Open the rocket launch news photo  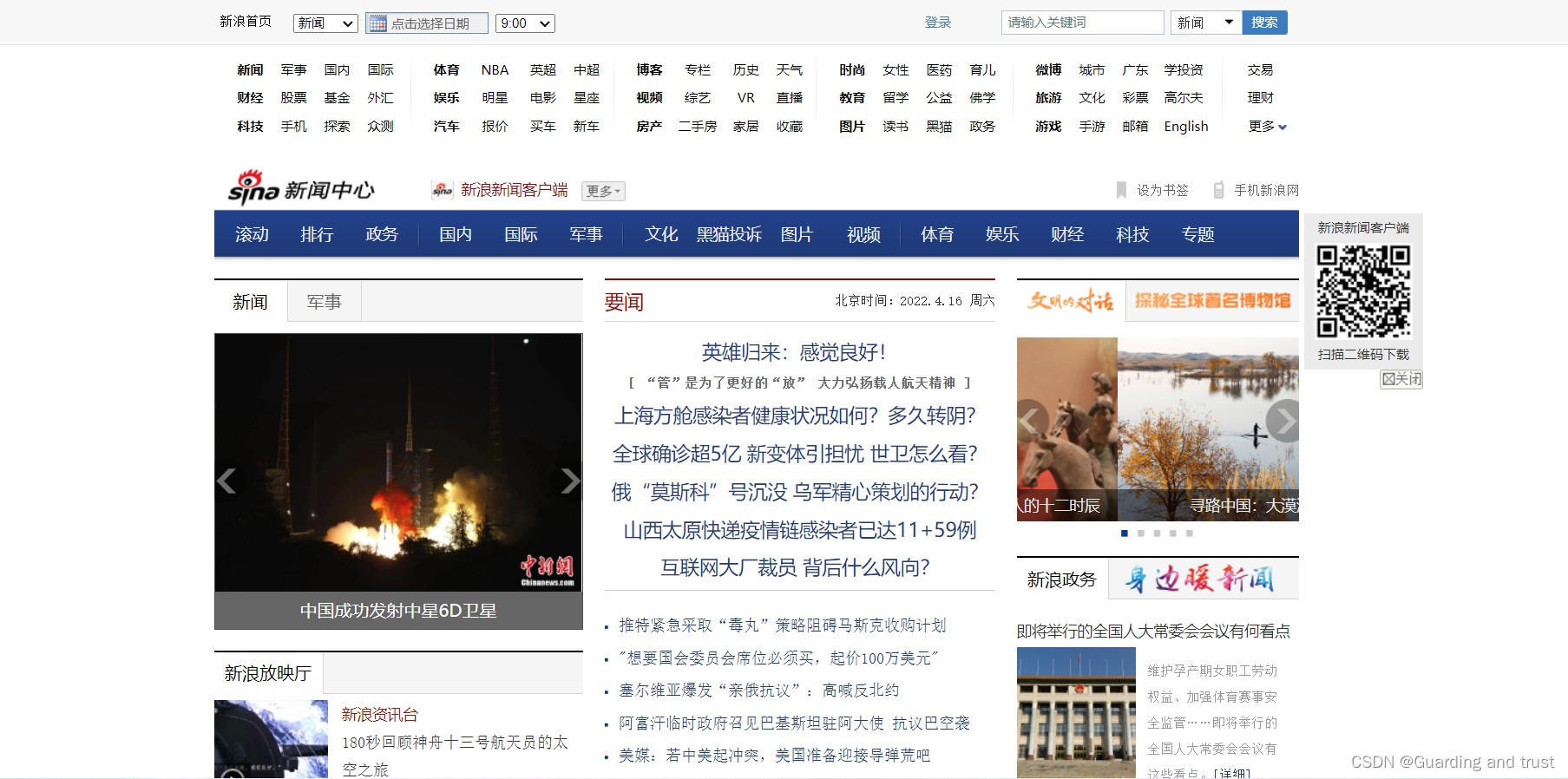pos(398,462)
